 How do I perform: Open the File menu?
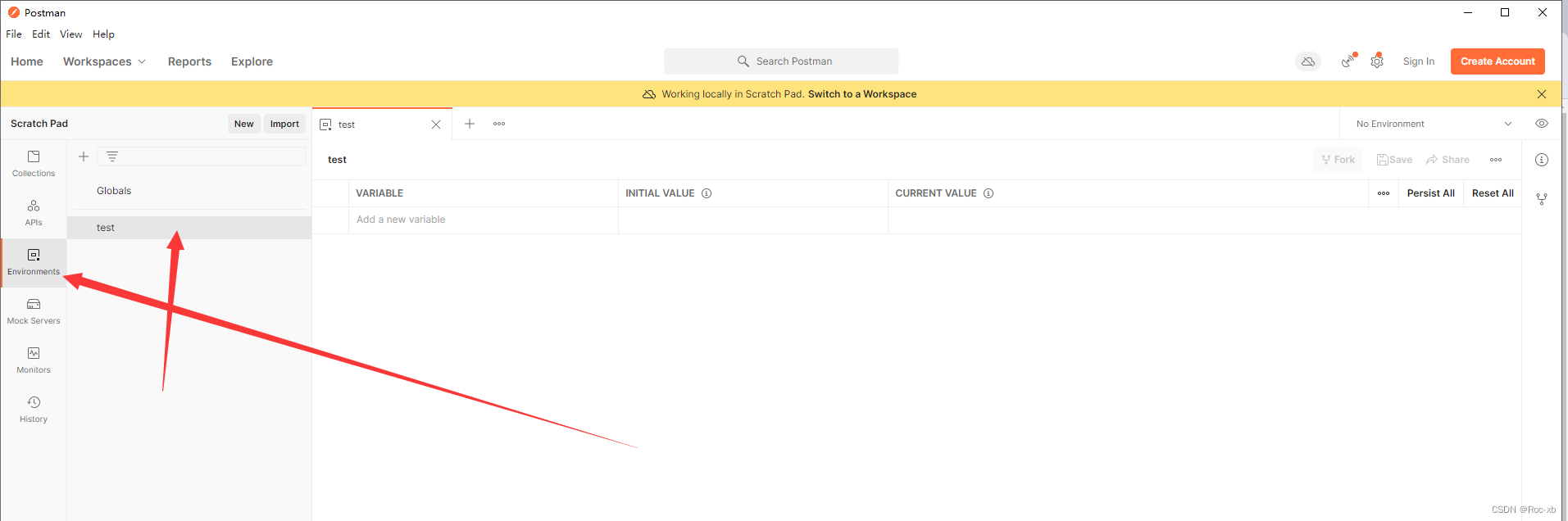pyautogui.click(x=14, y=34)
